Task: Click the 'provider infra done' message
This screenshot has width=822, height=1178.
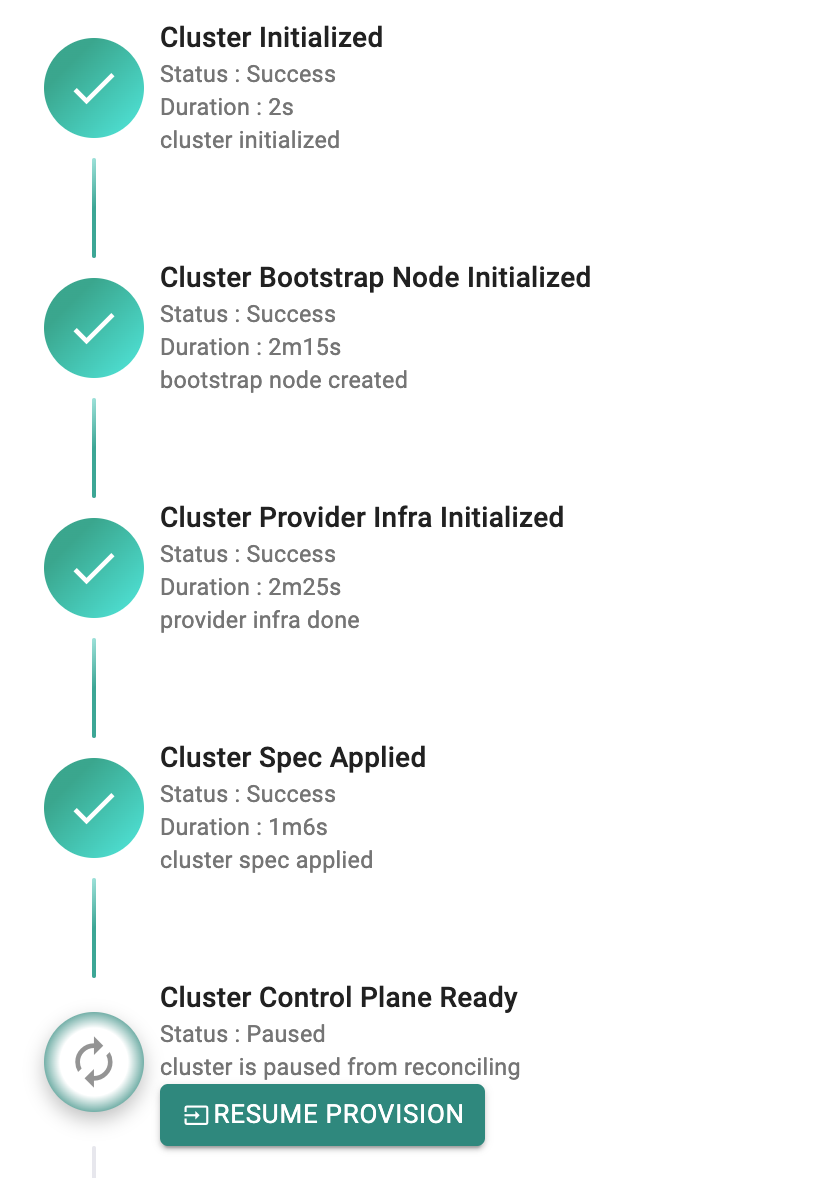Action: click(x=260, y=621)
